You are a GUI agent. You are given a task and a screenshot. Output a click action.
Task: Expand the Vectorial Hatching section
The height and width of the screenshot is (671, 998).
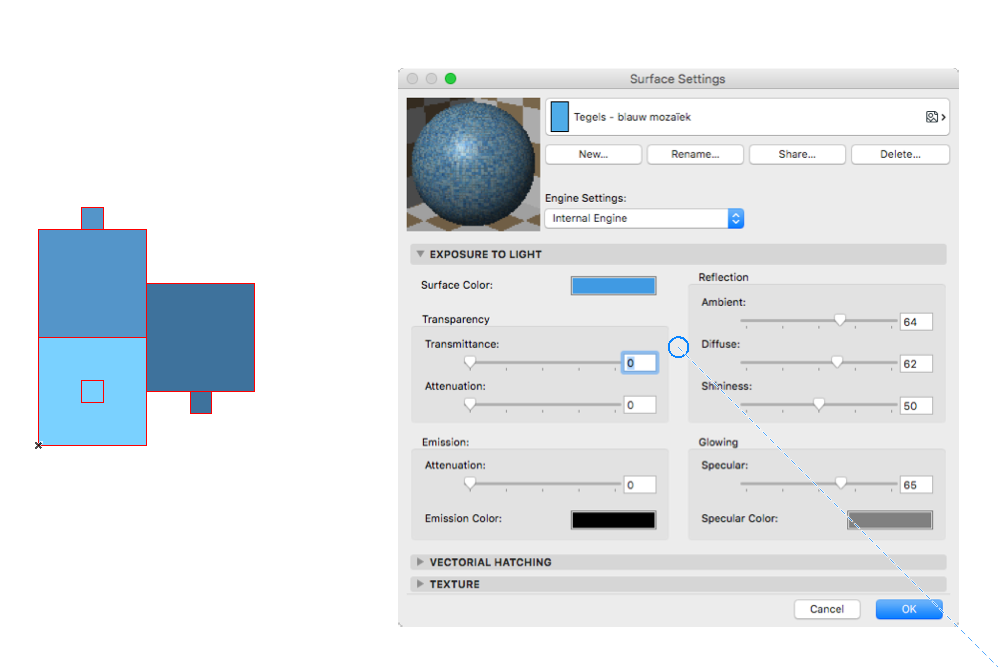(421, 562)
